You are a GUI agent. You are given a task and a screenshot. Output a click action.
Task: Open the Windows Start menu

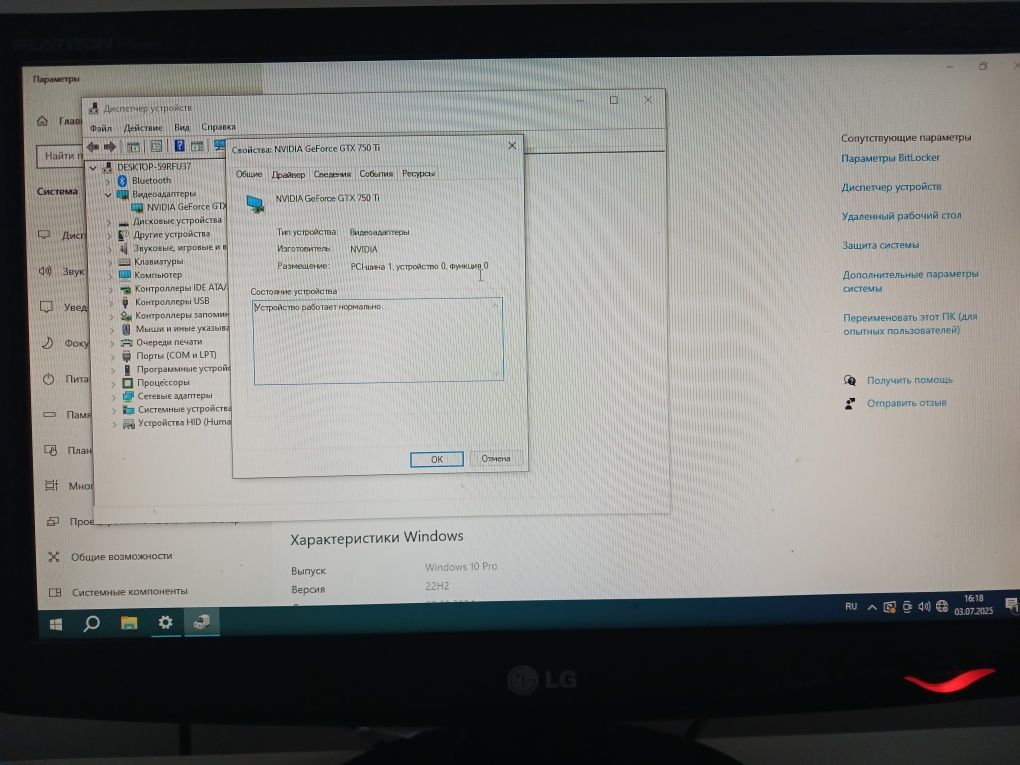pos(56,624)
